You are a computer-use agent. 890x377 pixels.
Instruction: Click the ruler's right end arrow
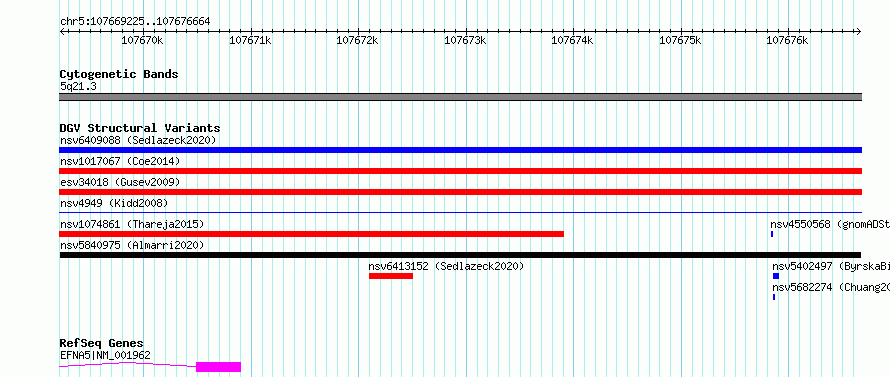[859, 31]
